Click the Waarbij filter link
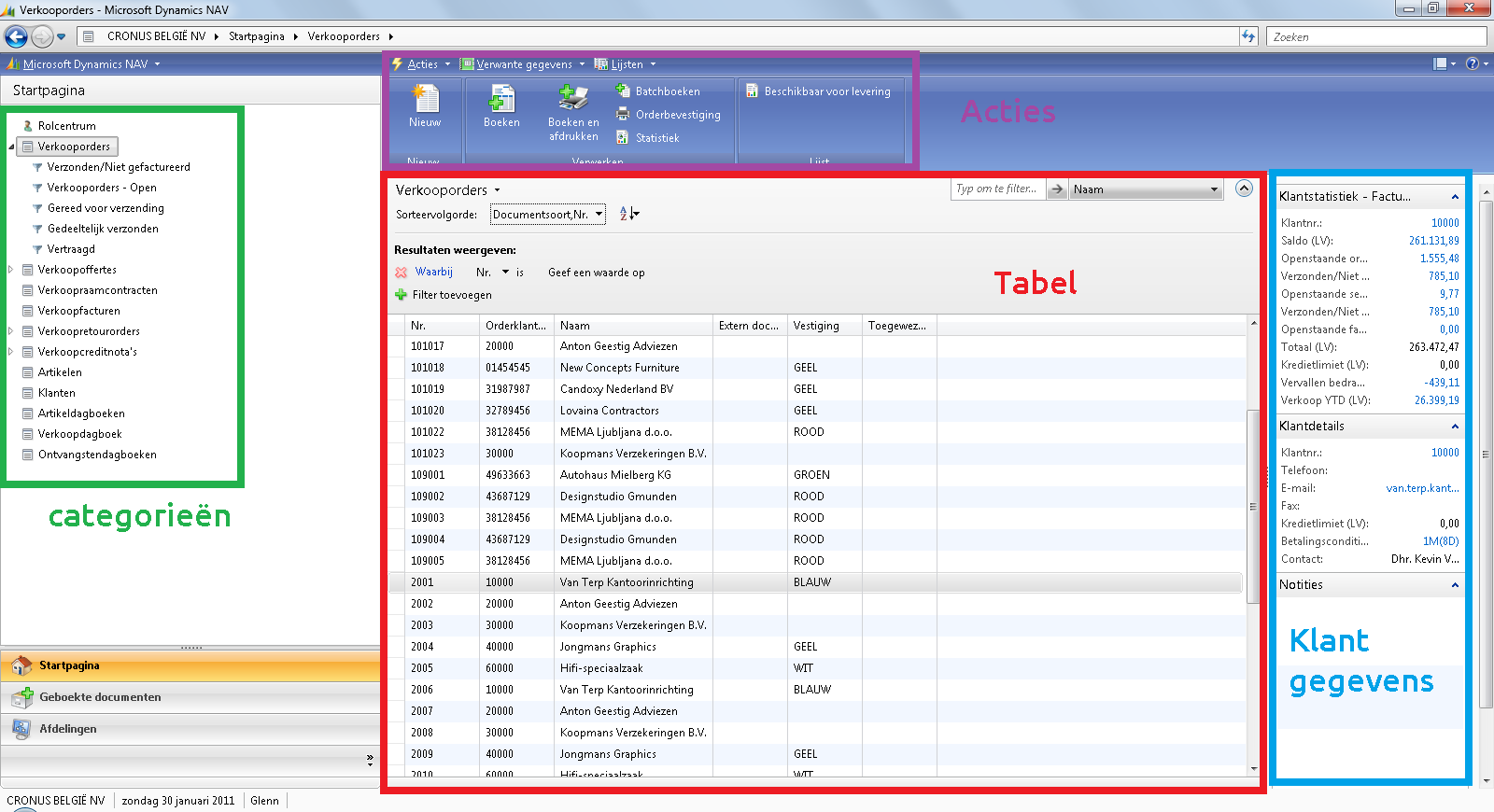 434,272
